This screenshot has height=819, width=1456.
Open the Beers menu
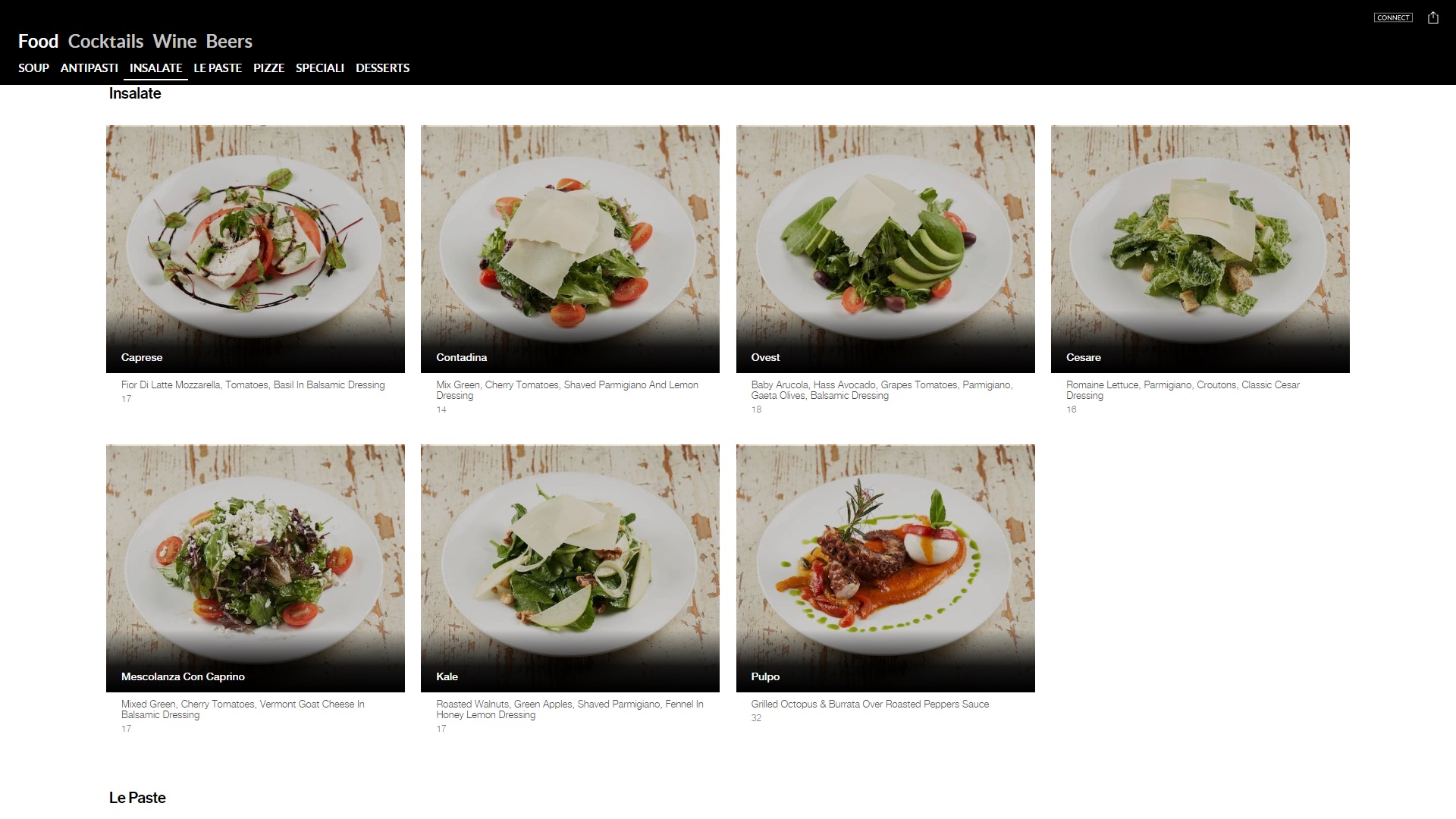pos(229,41)
